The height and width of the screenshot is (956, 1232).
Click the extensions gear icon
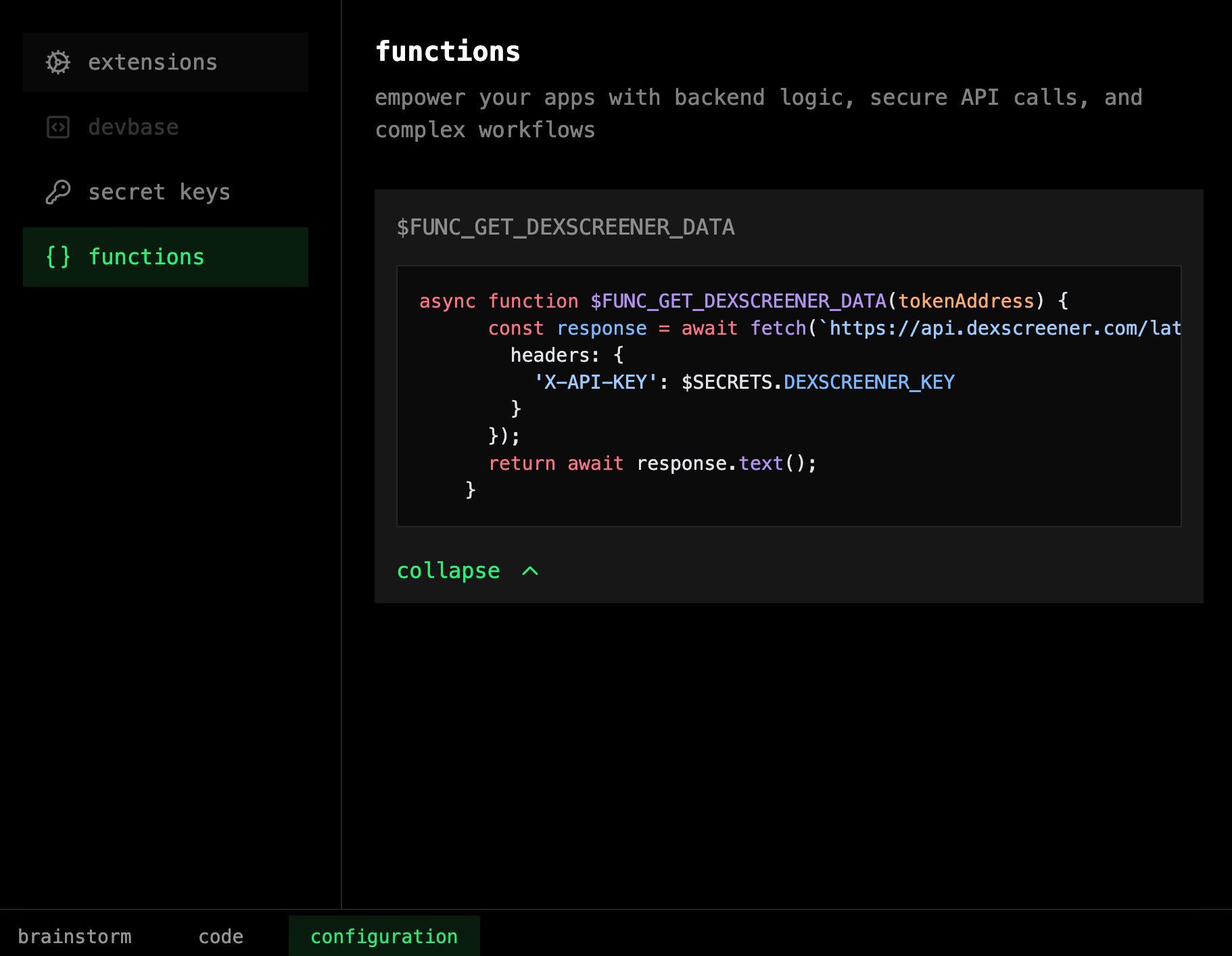tap(58, 62)
